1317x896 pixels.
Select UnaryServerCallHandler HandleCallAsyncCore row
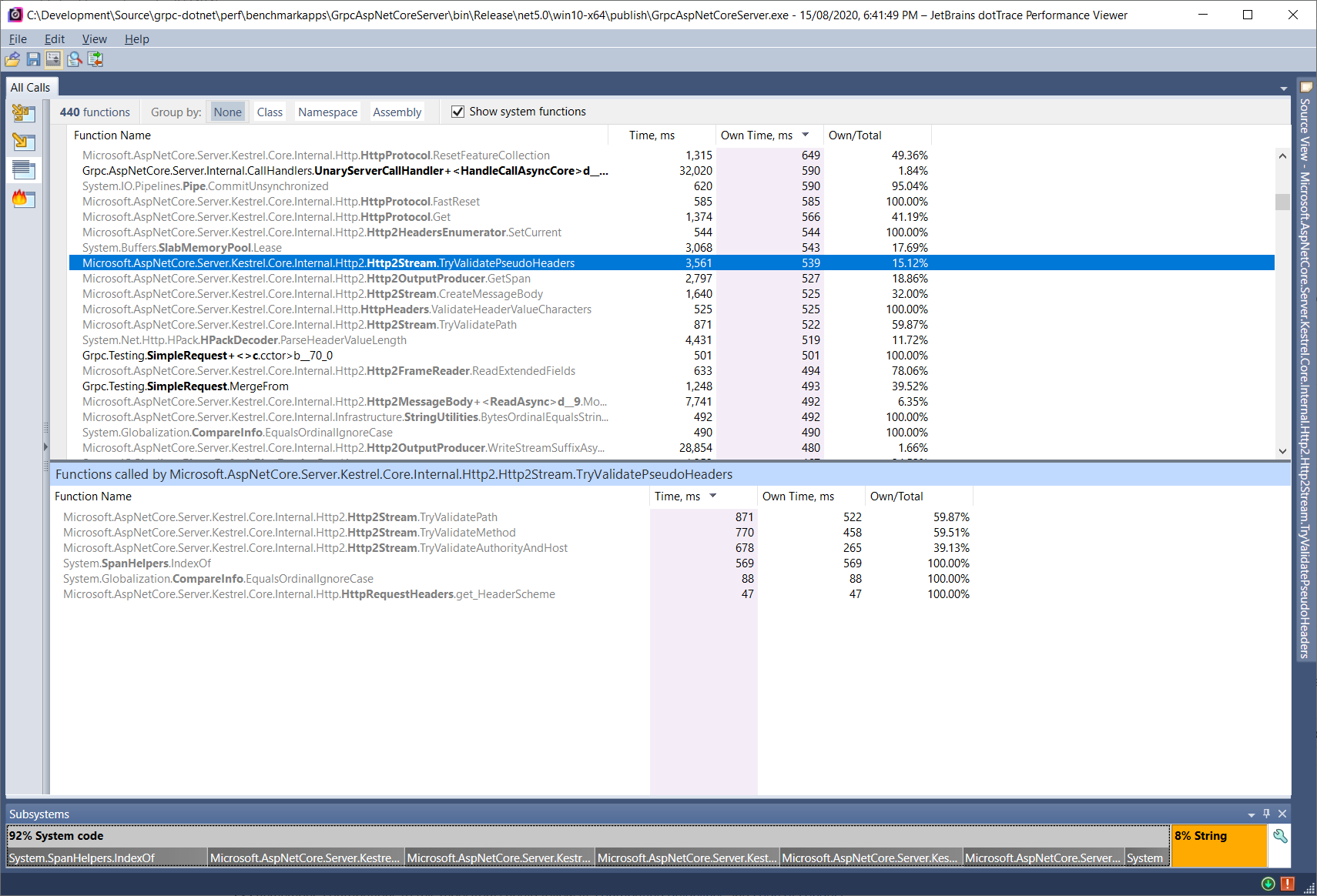click(672, 171)
